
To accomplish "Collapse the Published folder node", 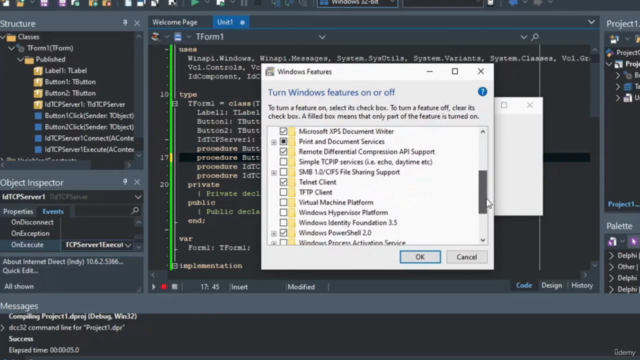I will [x=20, y=60].
